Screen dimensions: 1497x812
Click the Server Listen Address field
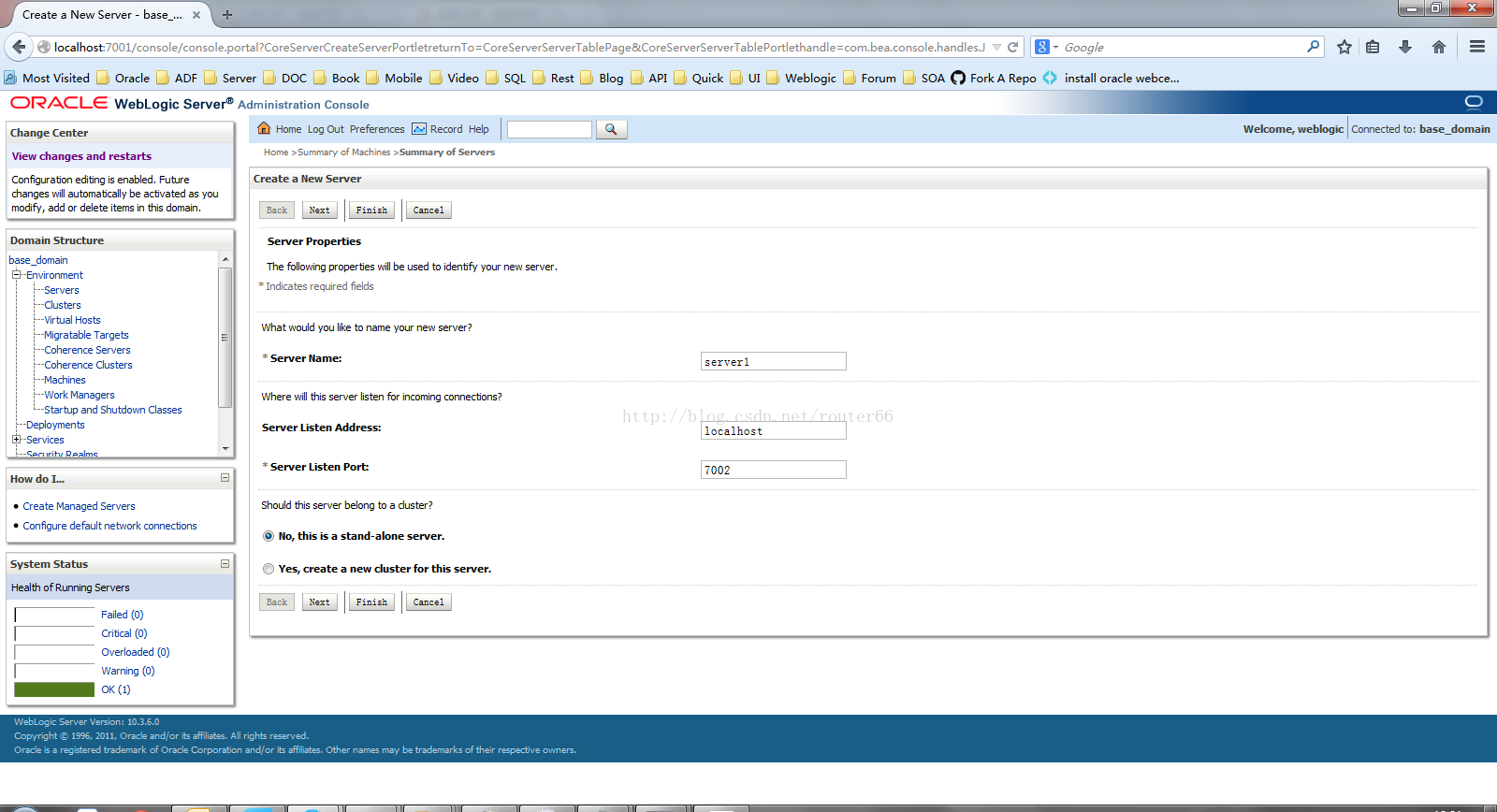click(x=774, y=430)
